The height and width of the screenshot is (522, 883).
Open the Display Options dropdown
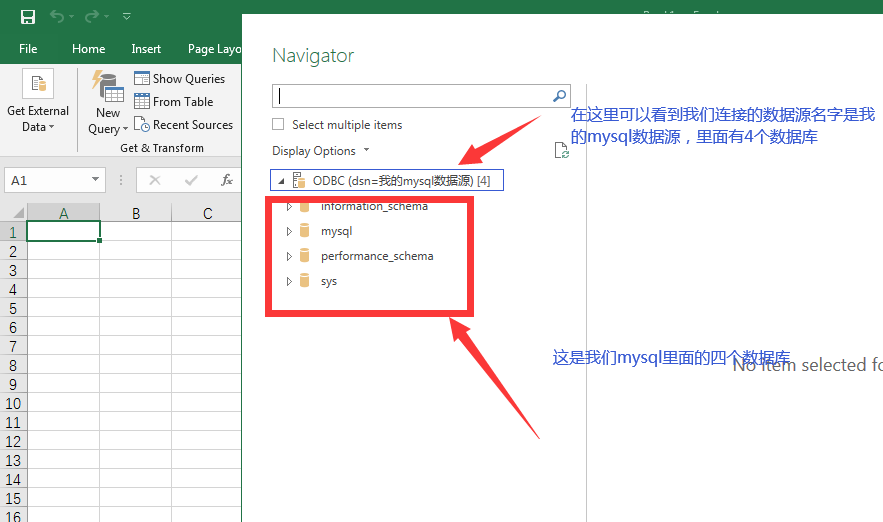point(320,150)
